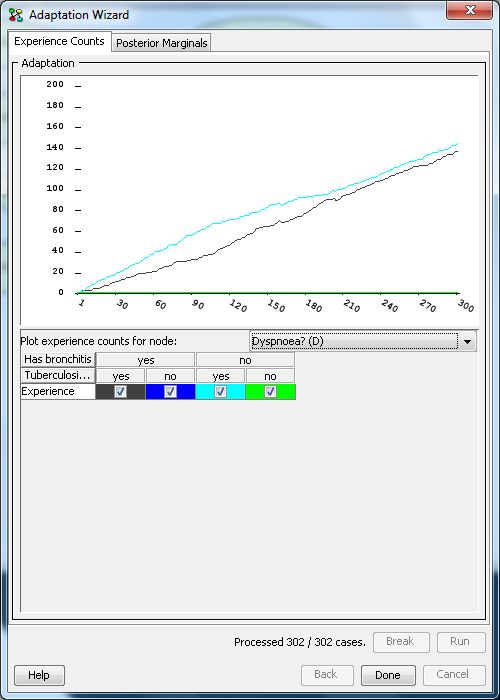Click the Run button

tap(461, 642)
